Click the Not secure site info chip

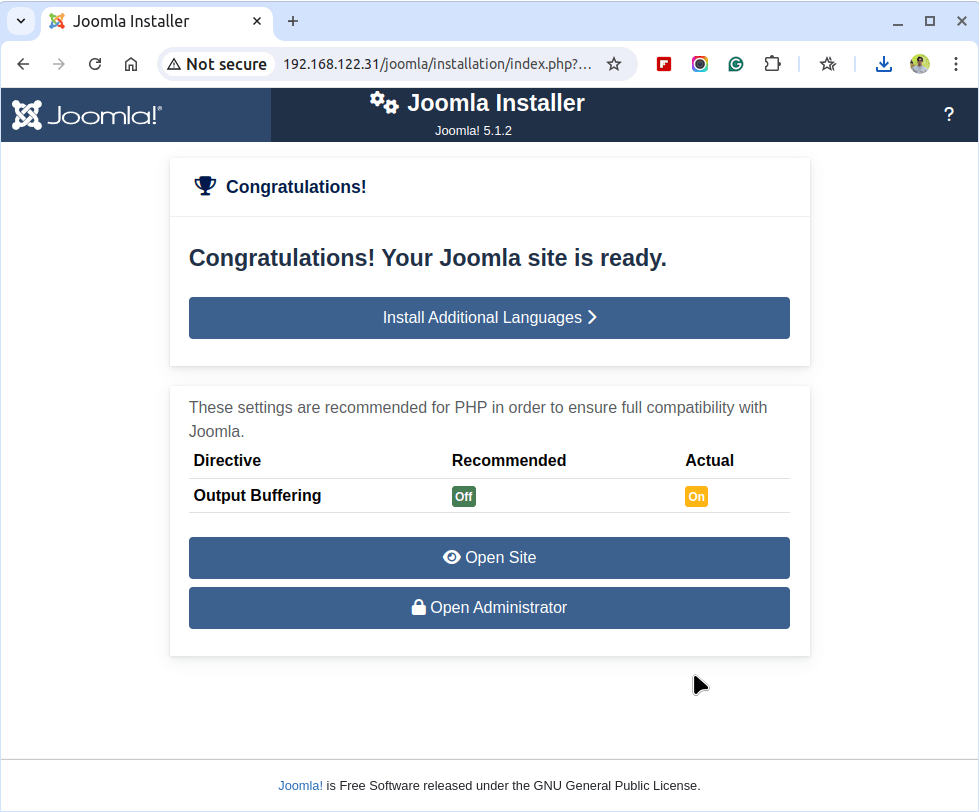218,64
